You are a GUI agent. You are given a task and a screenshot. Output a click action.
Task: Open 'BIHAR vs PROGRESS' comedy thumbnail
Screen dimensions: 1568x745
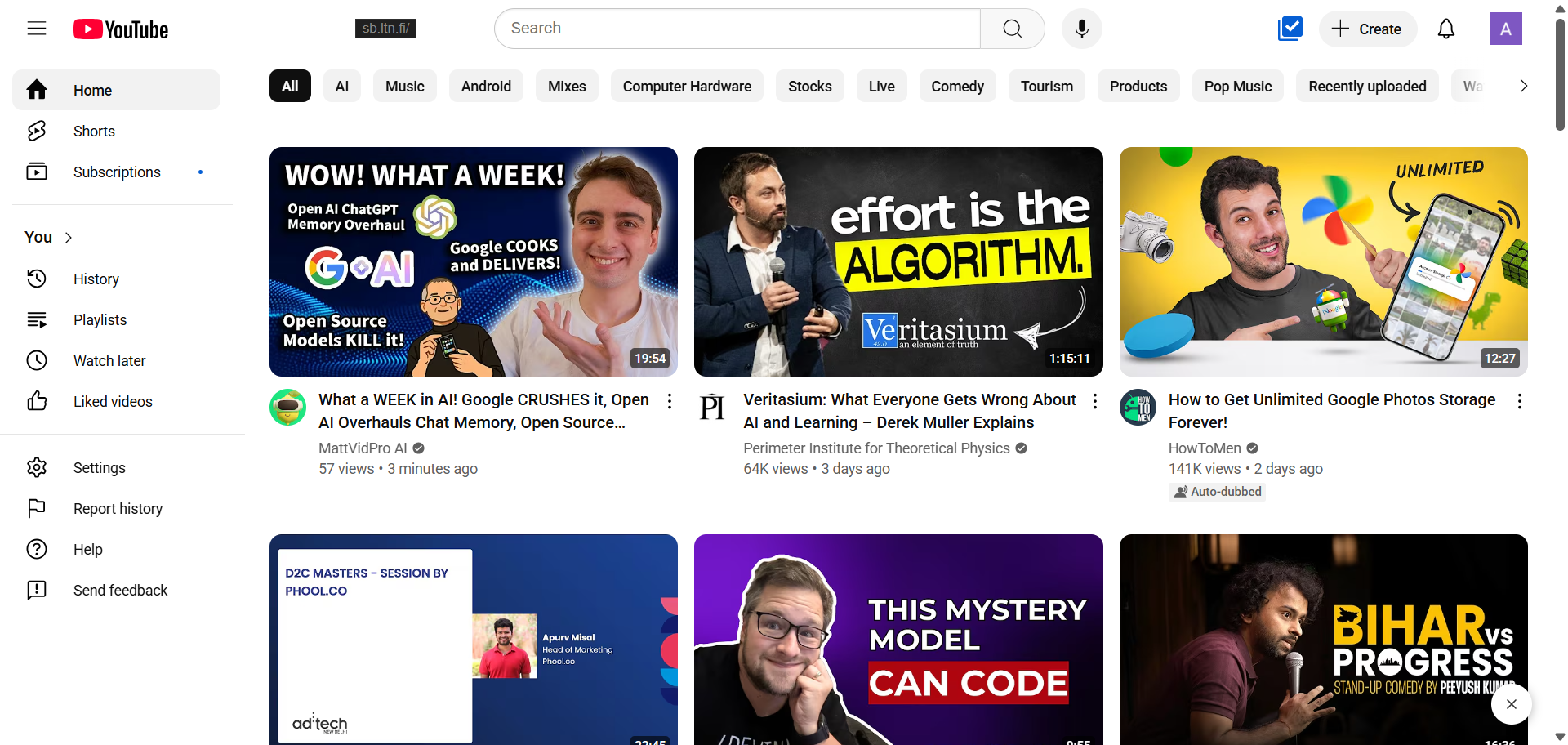[1324, 640]
